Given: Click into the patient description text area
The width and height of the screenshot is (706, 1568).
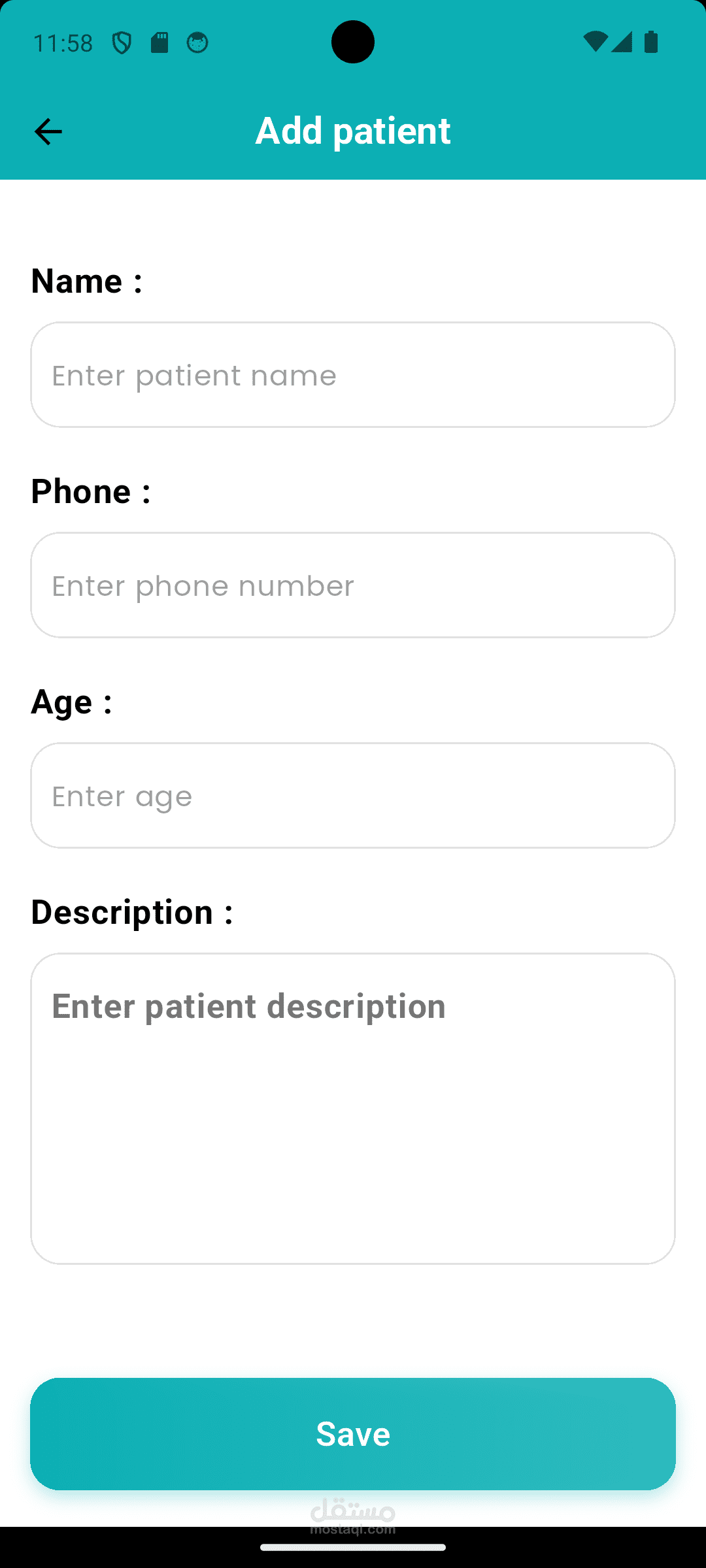Looking at the screenshot, I should tap(353, 1108).
